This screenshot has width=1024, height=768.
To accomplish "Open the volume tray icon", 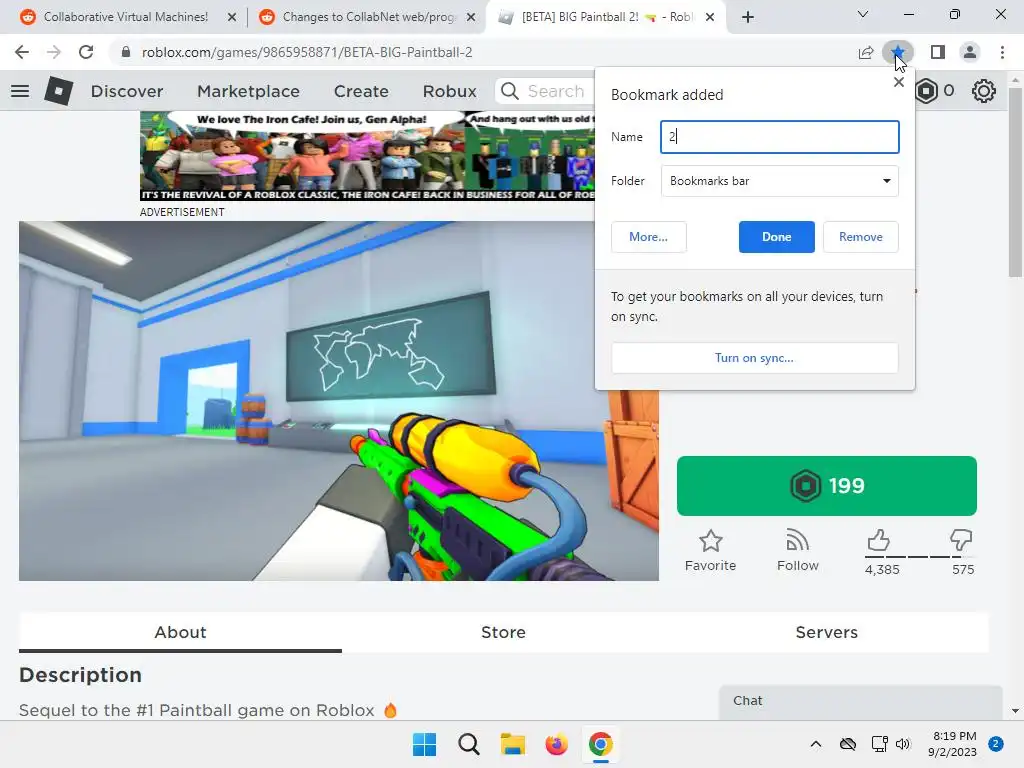I will click(x=903, y=744).
